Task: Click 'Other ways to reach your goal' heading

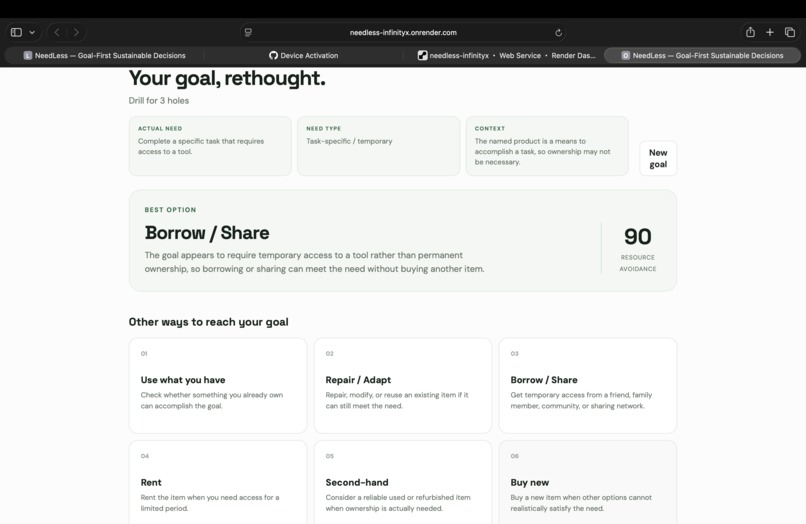Action: (208, 322)
